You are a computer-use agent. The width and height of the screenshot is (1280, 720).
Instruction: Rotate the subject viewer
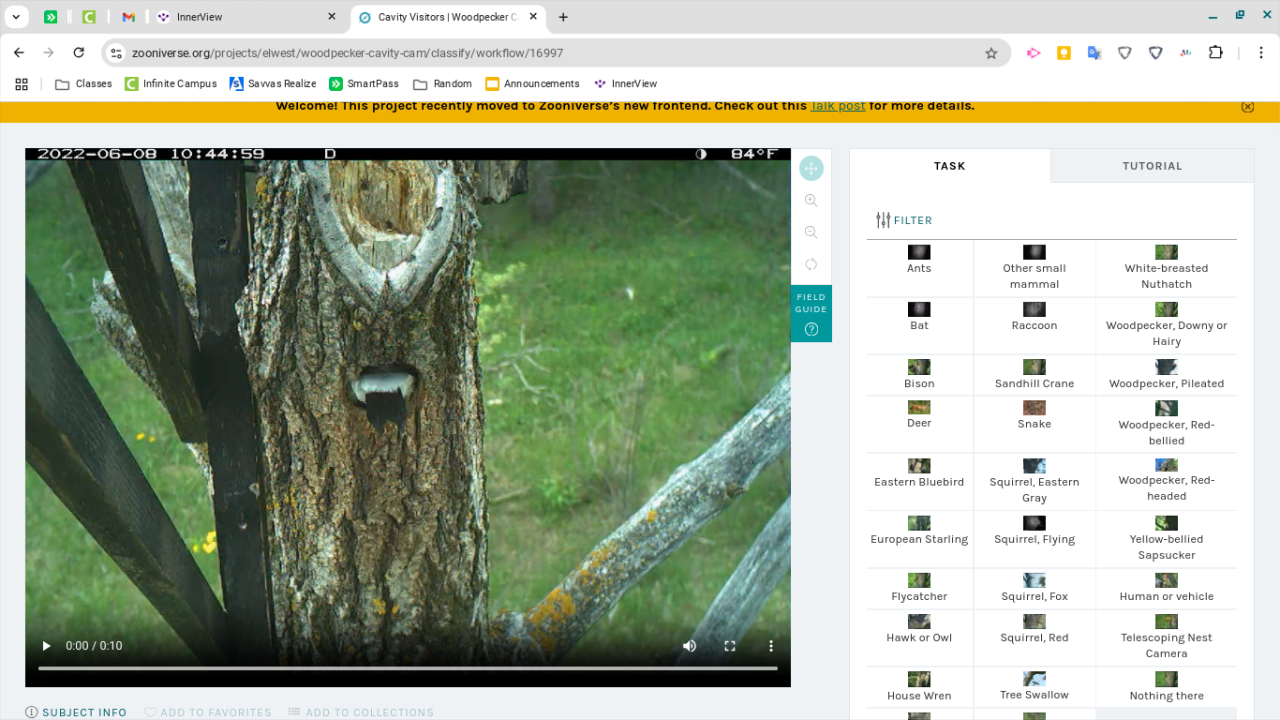811,264
